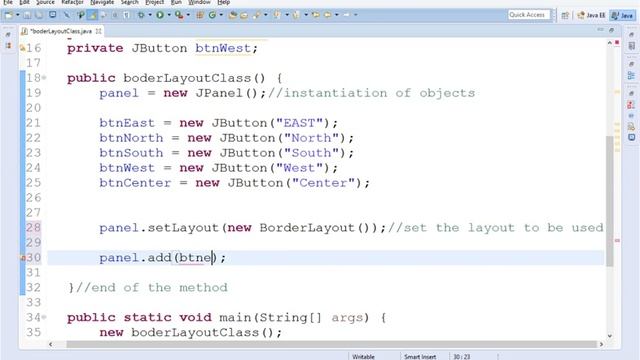Open the Outline view from right trim
Screen dimensions: 640x360
(x=631, y=76)
